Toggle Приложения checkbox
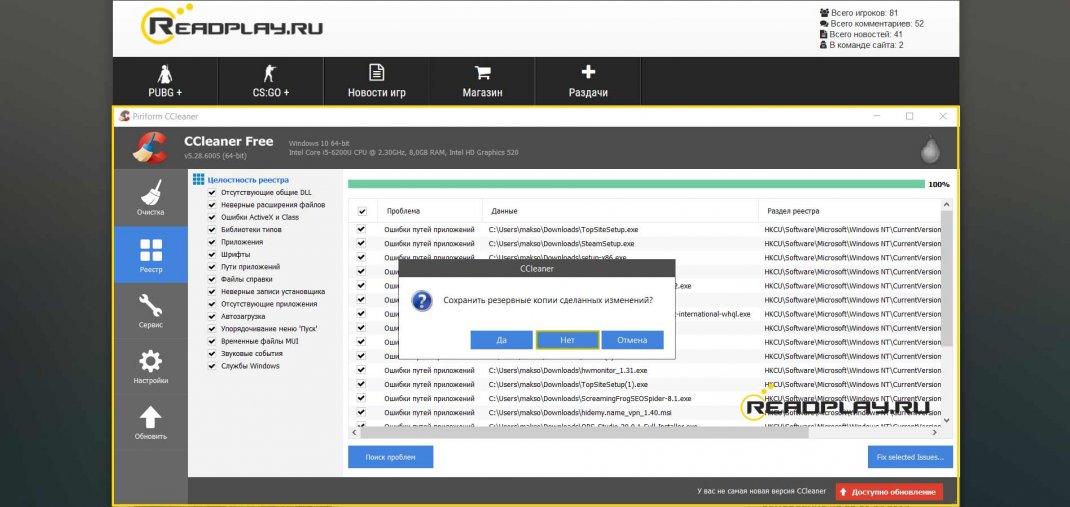 212,242
